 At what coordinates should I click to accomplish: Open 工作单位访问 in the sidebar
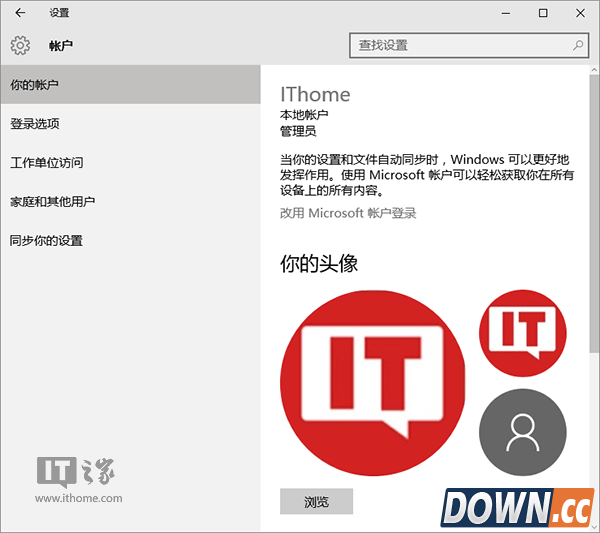[x=130, y=163]
